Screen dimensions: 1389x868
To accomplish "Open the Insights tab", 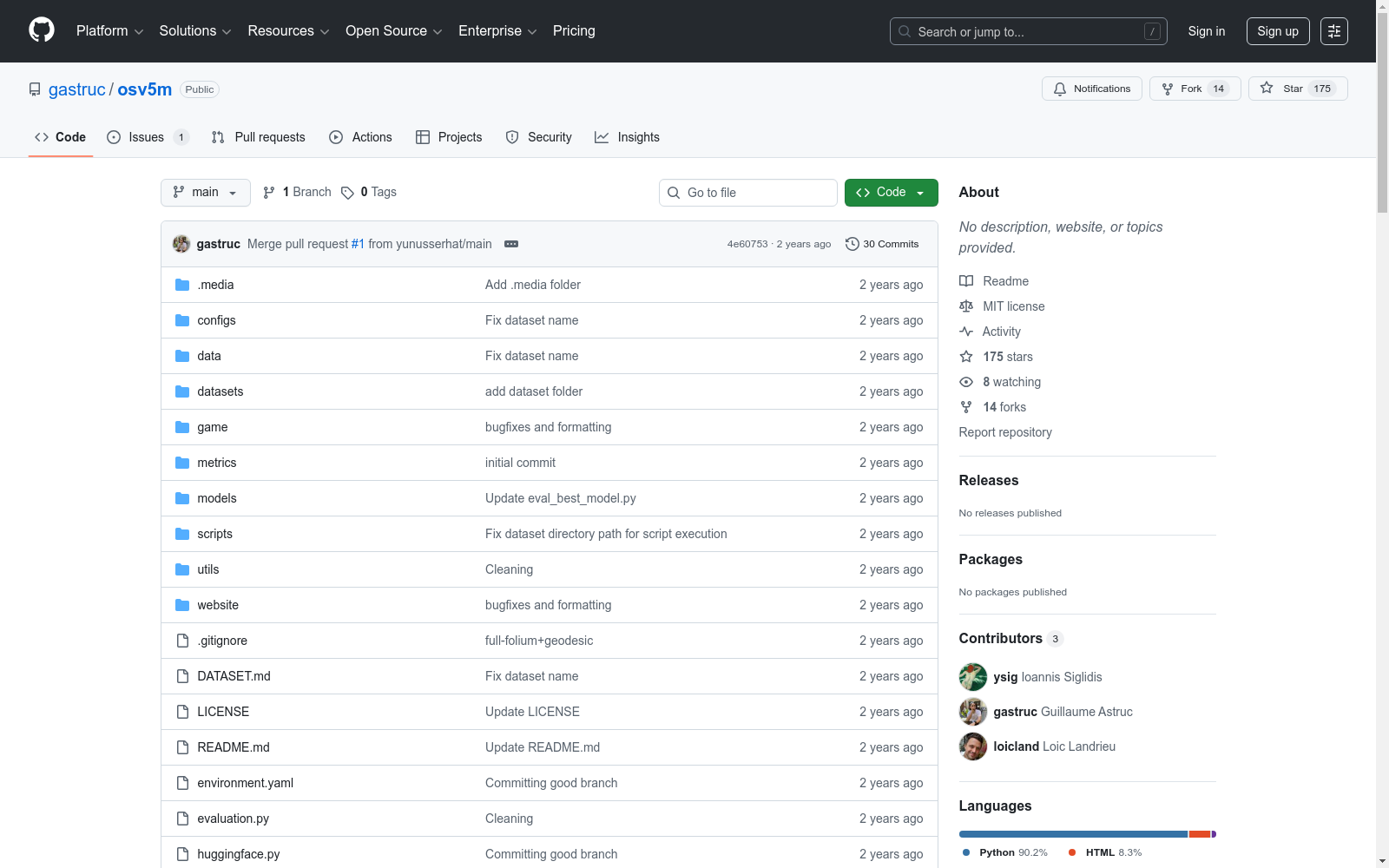I will point(627,137).
